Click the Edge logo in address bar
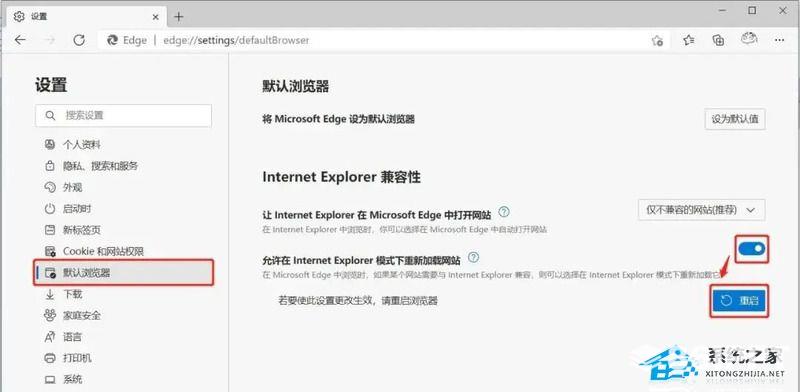The width and height of the screenshot is (800, 392). (112, 40)
